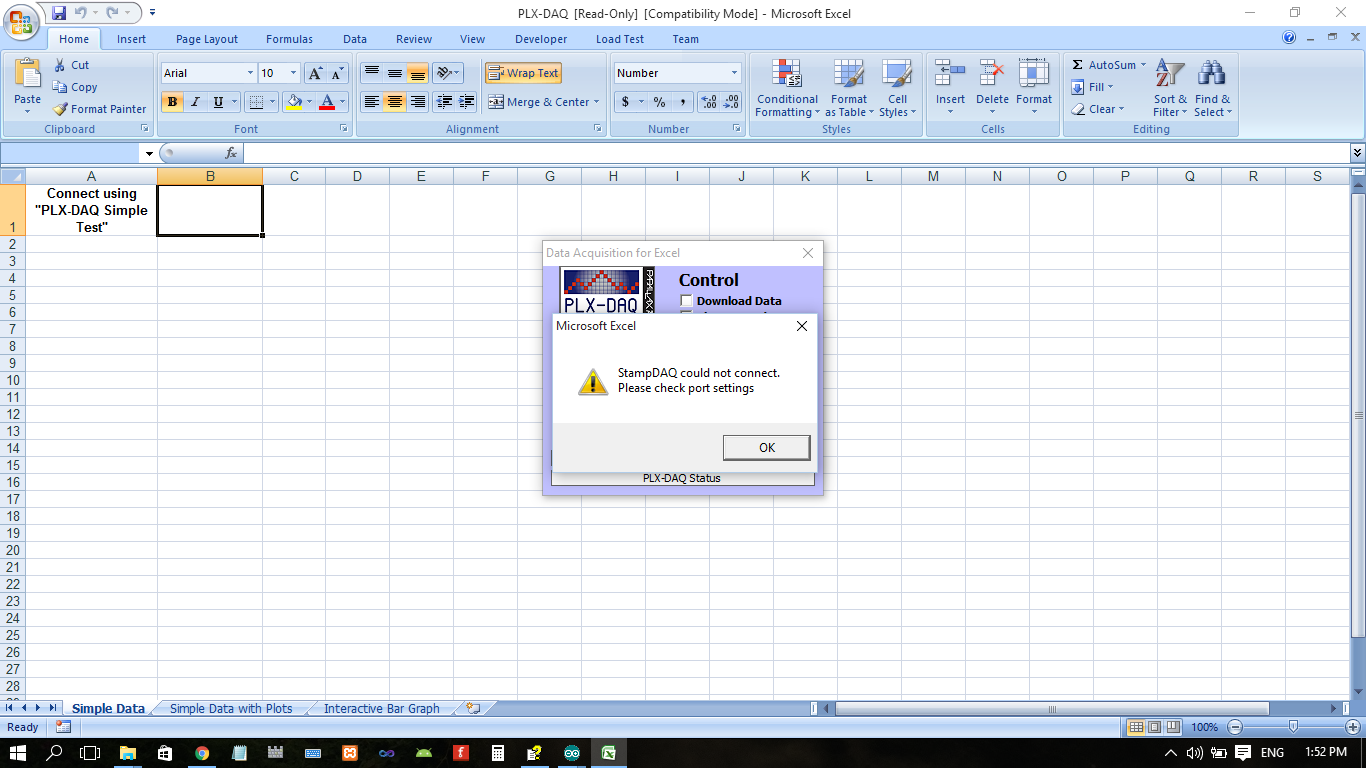This screenshot has height=768, width=1366.
Task: Expand the Fill Color dropdown arrow
Action: (311, 102)
